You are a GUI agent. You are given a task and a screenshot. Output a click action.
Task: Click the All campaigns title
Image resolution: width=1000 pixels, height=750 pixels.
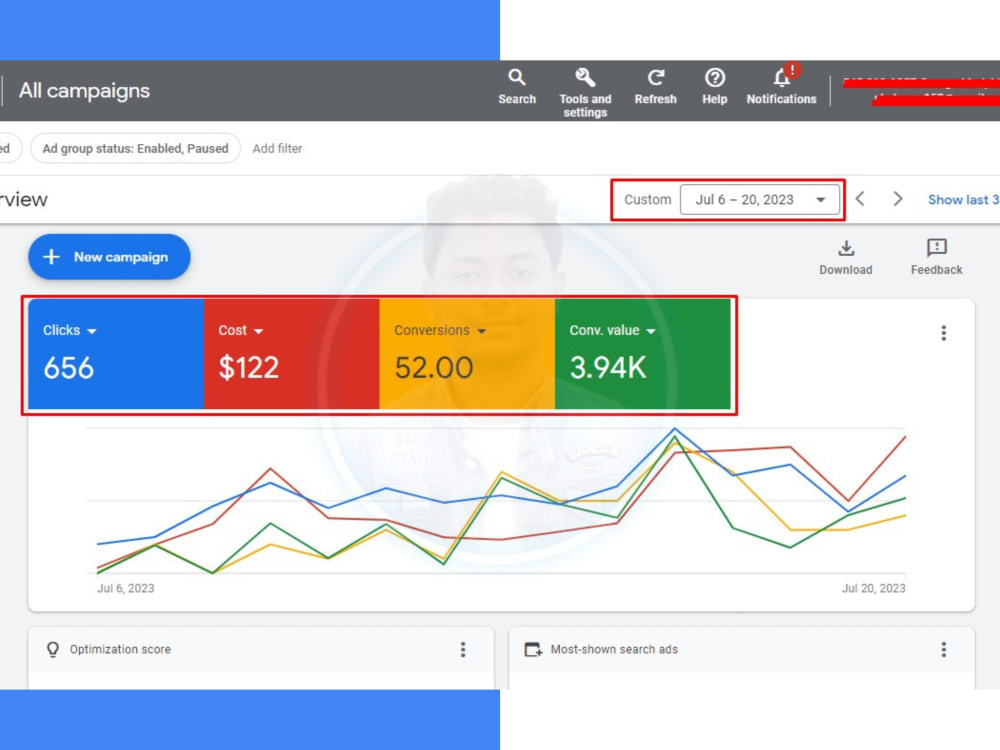click(x=84, y=91)
